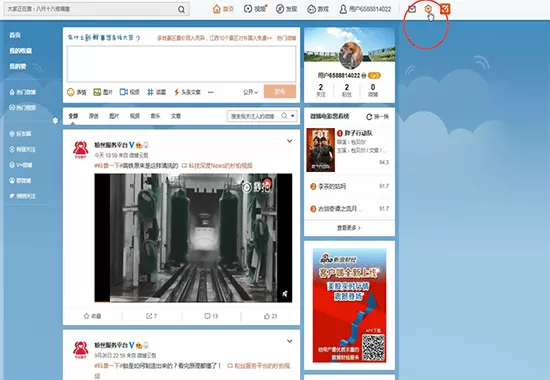This screenshot has height=380, width=550.
Task: Add picture with 图片 button
Action: (103, 92)
